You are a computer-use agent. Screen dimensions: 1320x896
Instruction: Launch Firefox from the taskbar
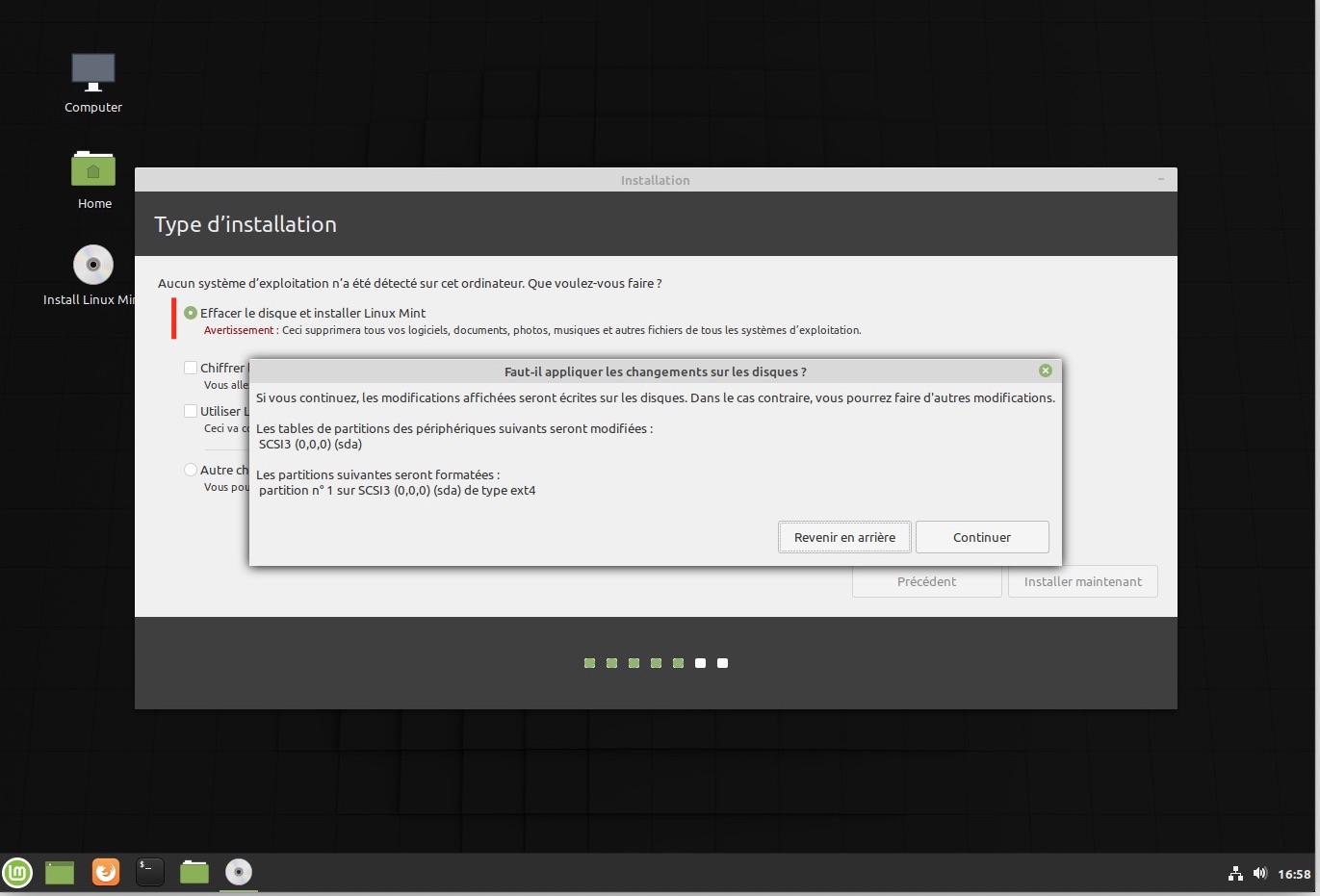point(106,872)
